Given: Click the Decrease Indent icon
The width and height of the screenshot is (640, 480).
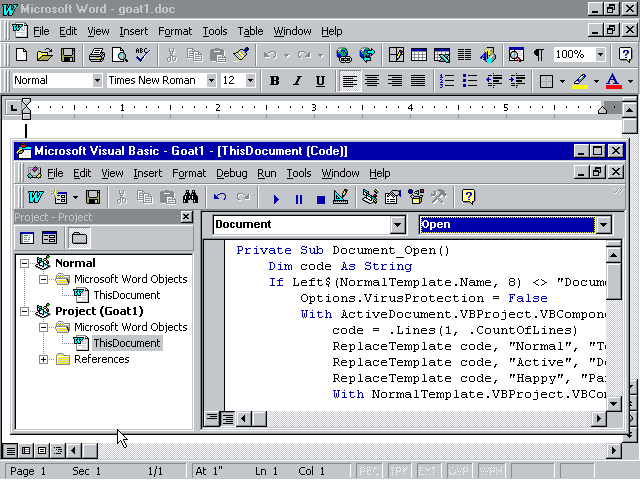Looking at the screenshot, I should coord(493,80).
